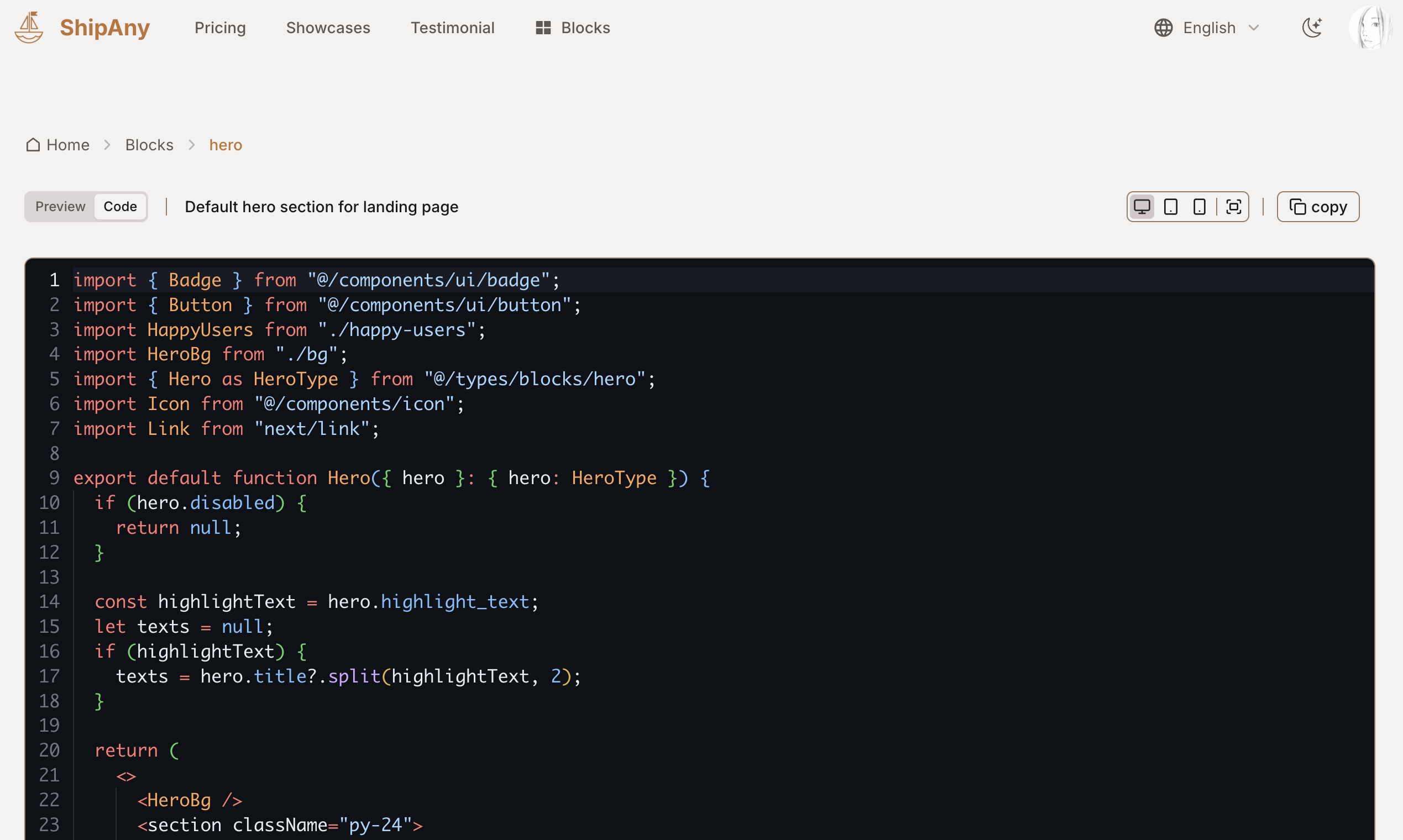
Task: Navigate to Testimonial section
Action: tap(452, 28)
